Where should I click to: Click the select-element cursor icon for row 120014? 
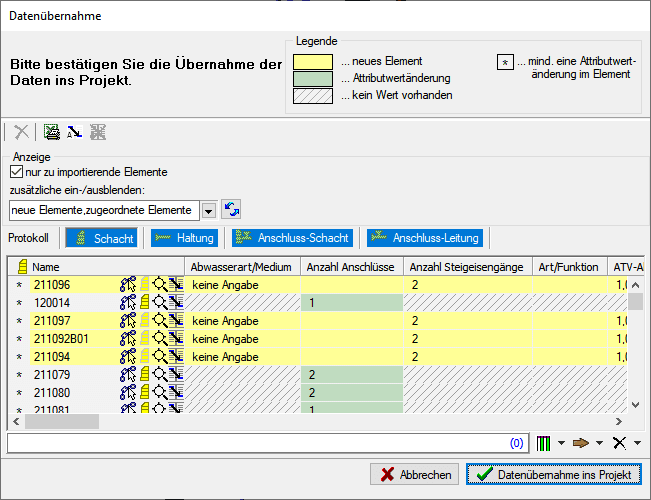click(127, 302)
